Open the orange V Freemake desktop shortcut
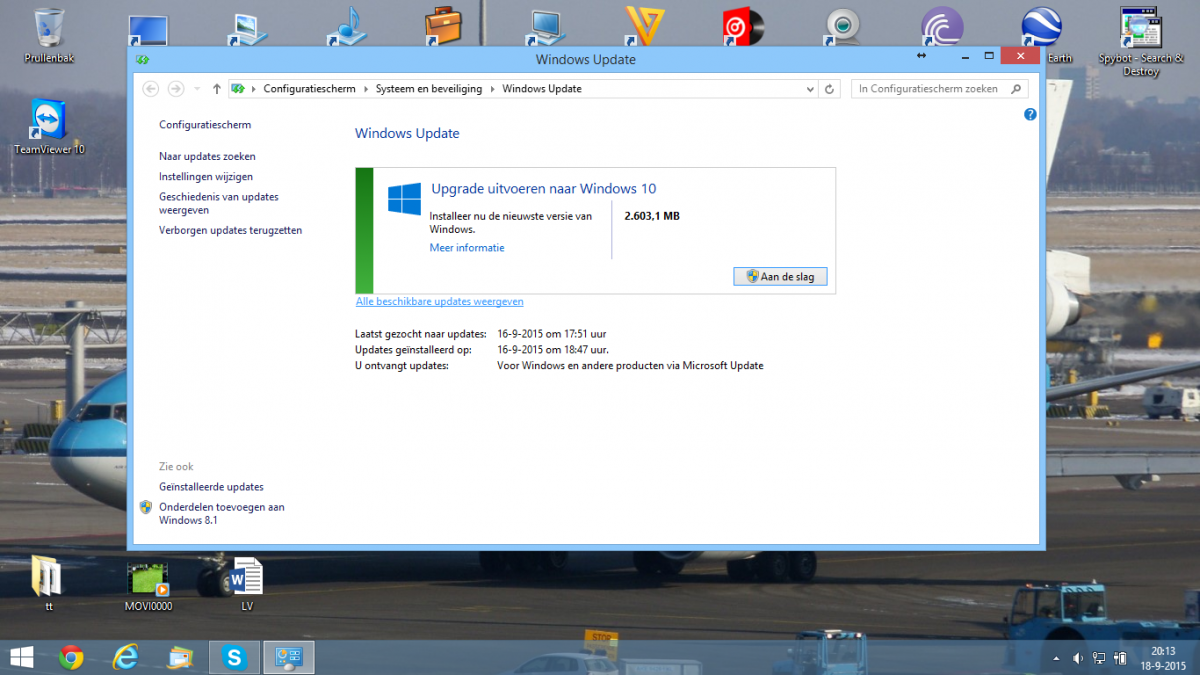Viewport: 1200px width, 675px height. (x=645, y=27)
